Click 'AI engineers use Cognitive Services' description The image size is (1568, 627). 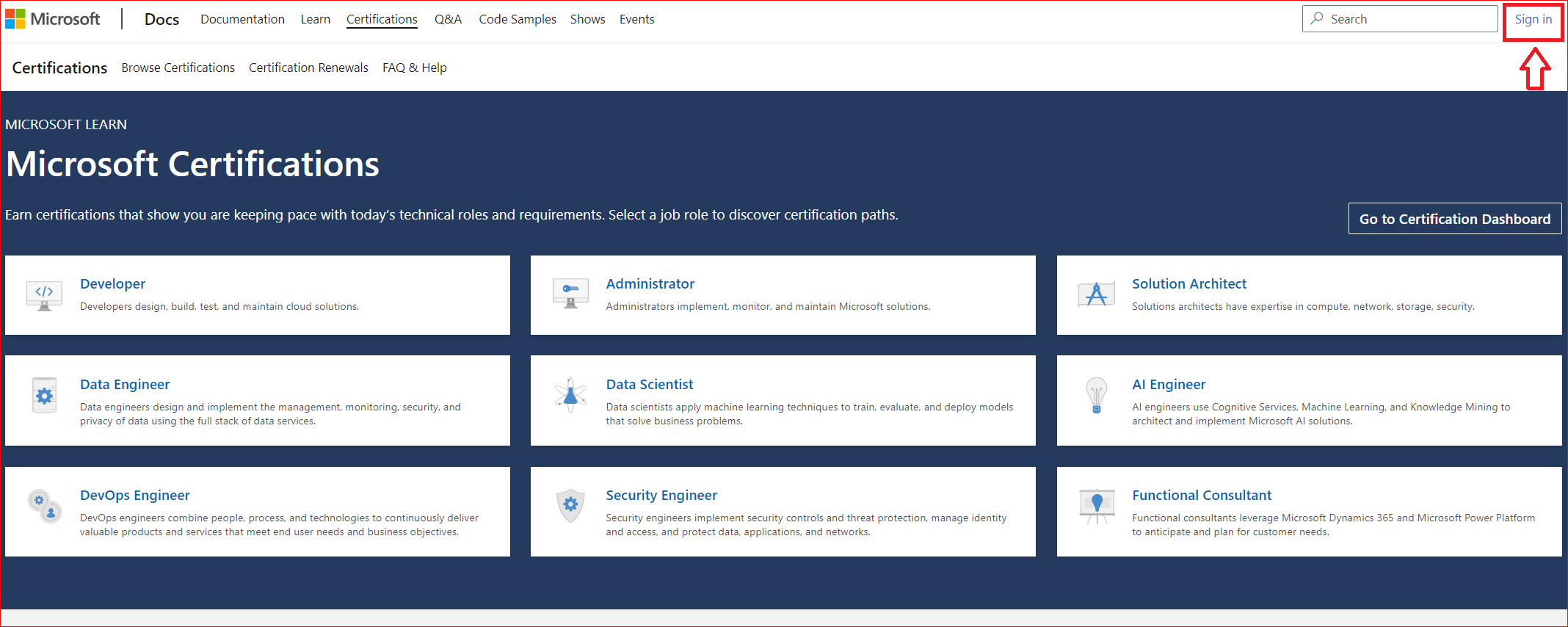(x=1321, y=414)
